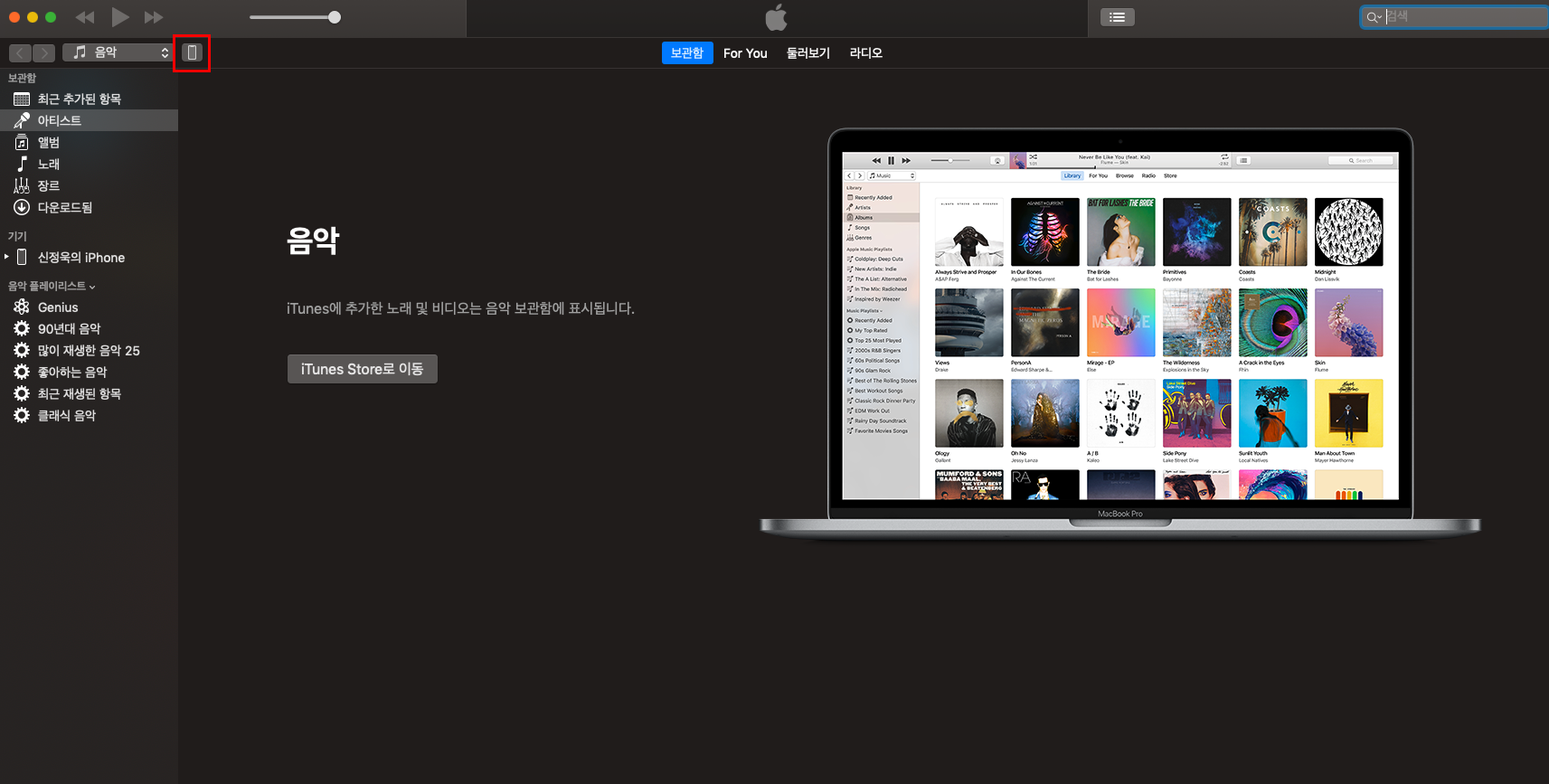Click the fast-forward next track button

[154, 17]
